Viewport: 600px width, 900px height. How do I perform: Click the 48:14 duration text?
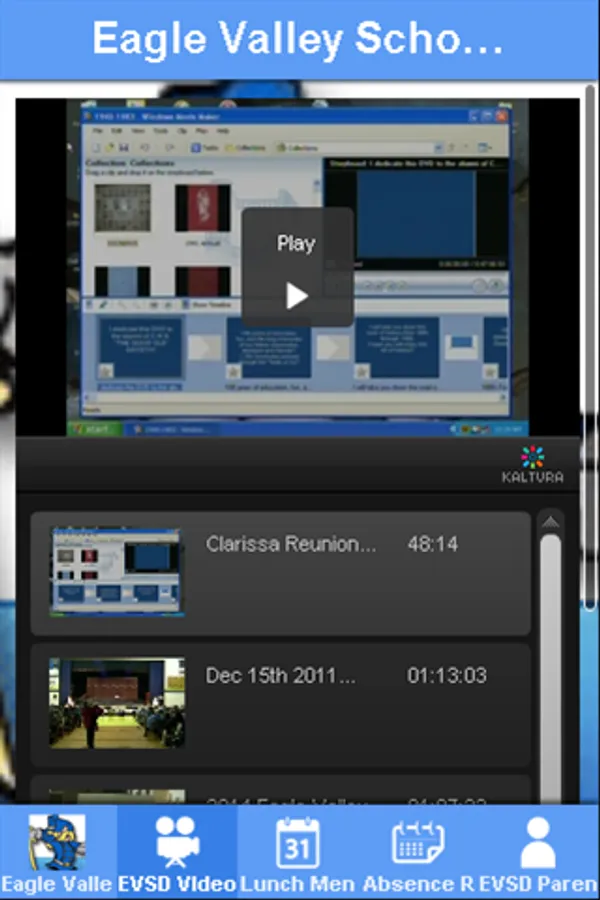pos(432,544)
